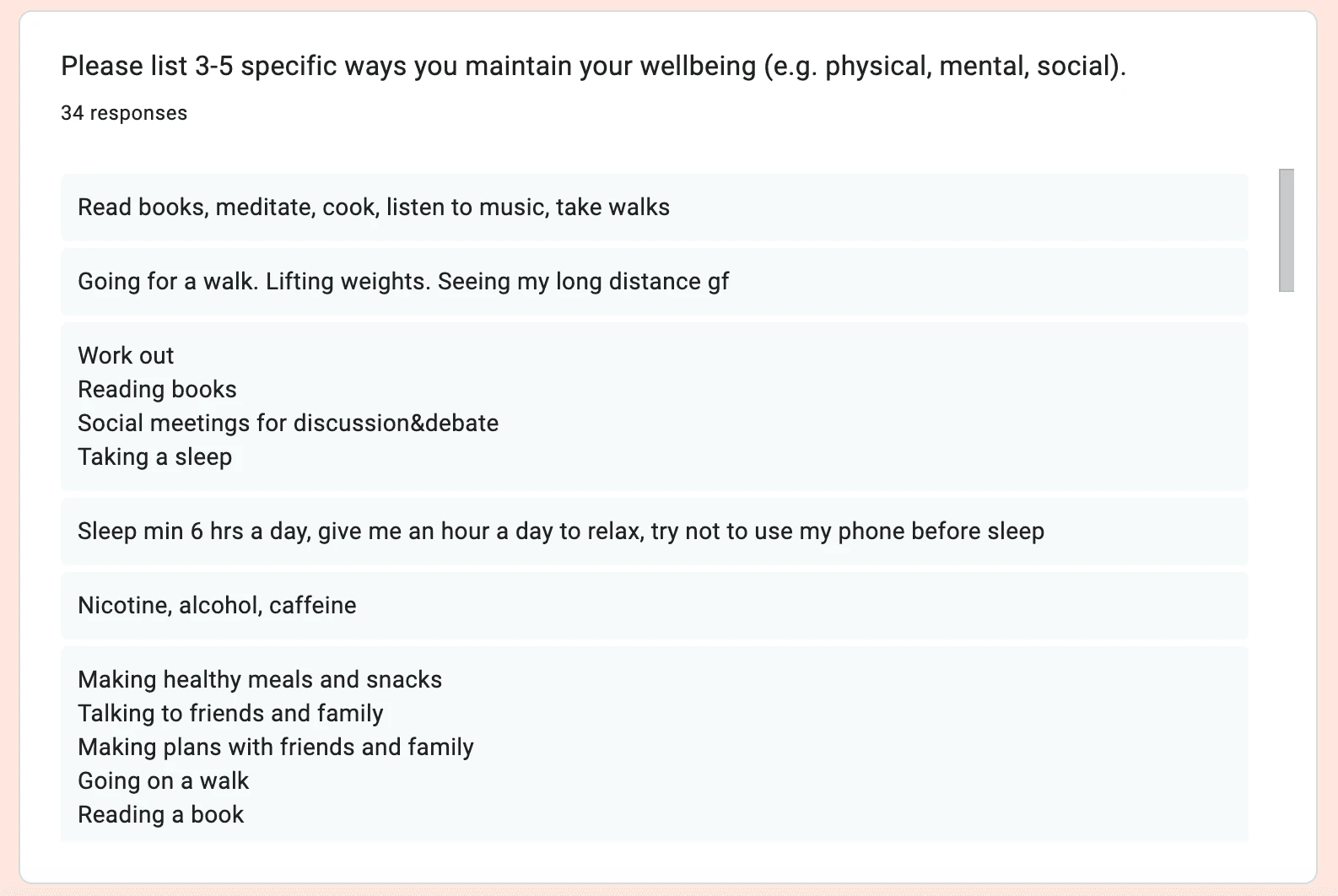Image resolution: width=1338 pixels, height=896 pixels.
Task: Click the "Reading books" response line
Action: [x=157, y=390]
